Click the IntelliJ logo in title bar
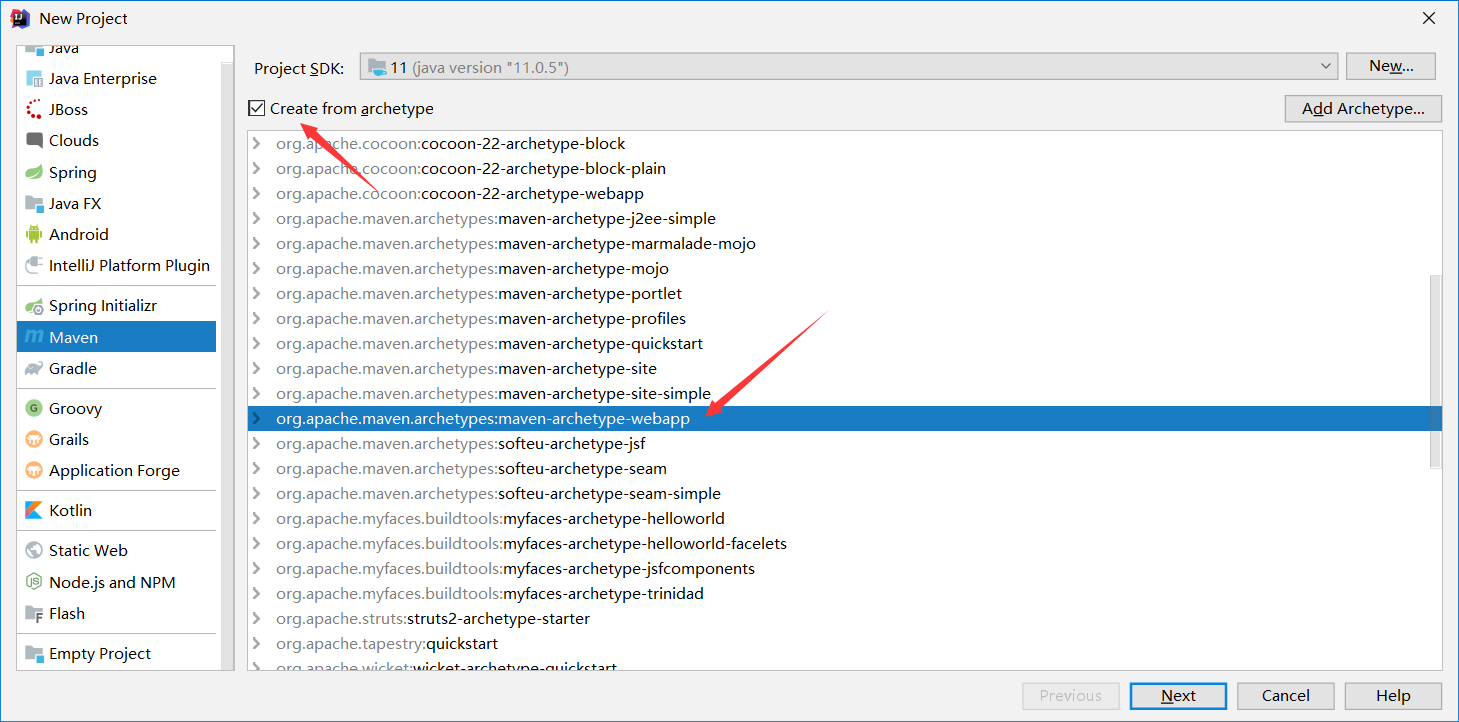The image size is (1459, 722). click(19, 18)
